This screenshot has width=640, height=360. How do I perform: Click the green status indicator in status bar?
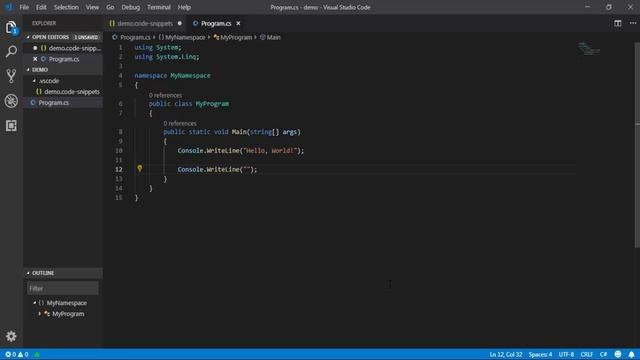(x=37, y=354)
